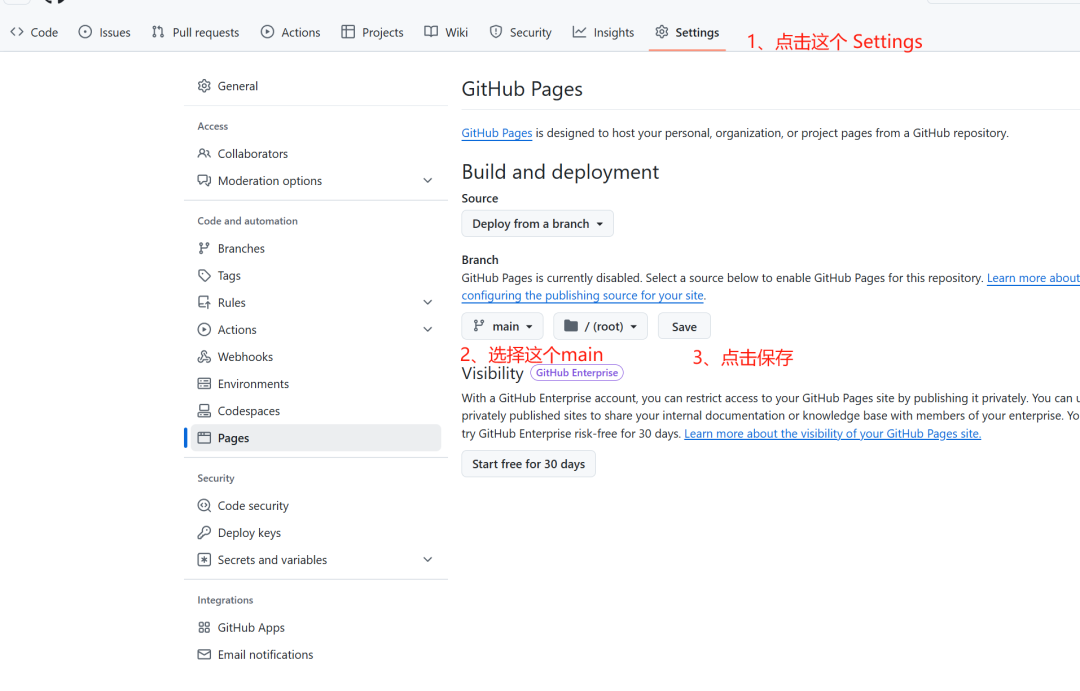Open the Wiki tab

pyautogui.click(x=446, y=32)
